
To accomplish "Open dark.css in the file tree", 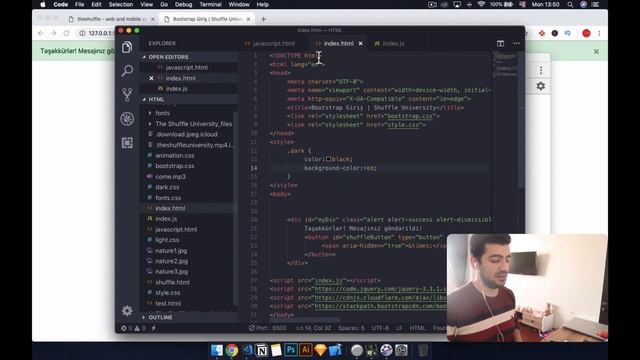I will point(167,187).
